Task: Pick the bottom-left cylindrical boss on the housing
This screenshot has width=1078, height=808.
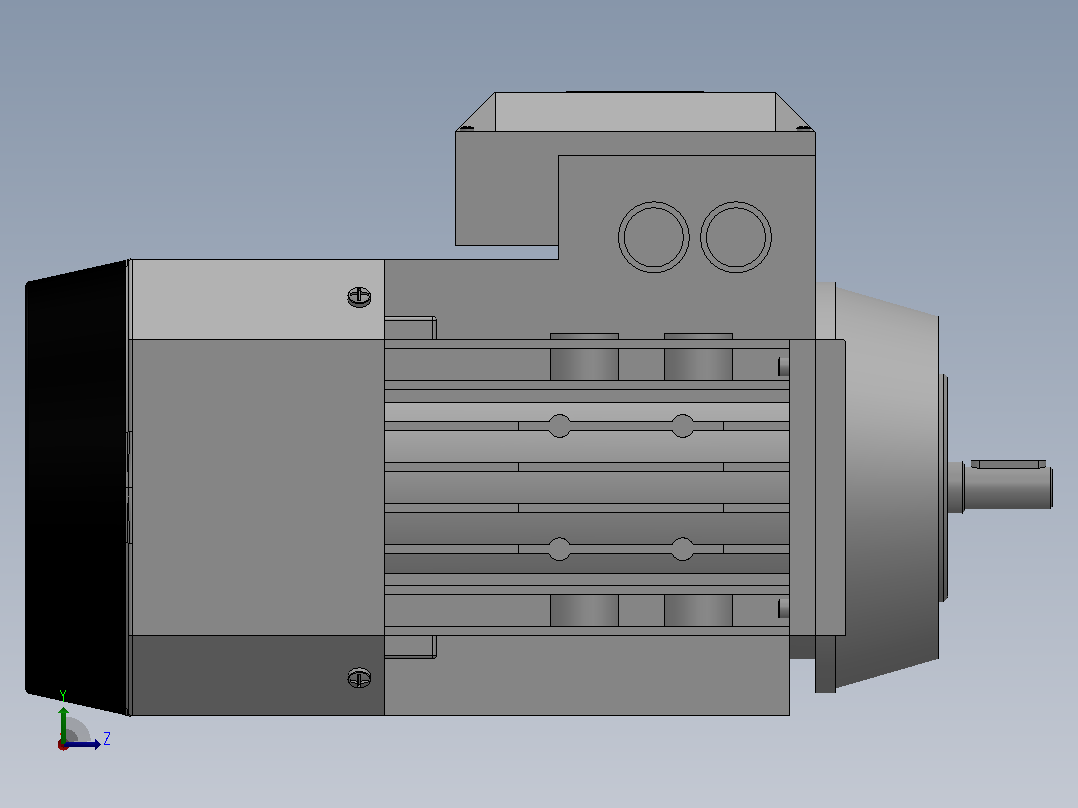Action: [584, 611]
